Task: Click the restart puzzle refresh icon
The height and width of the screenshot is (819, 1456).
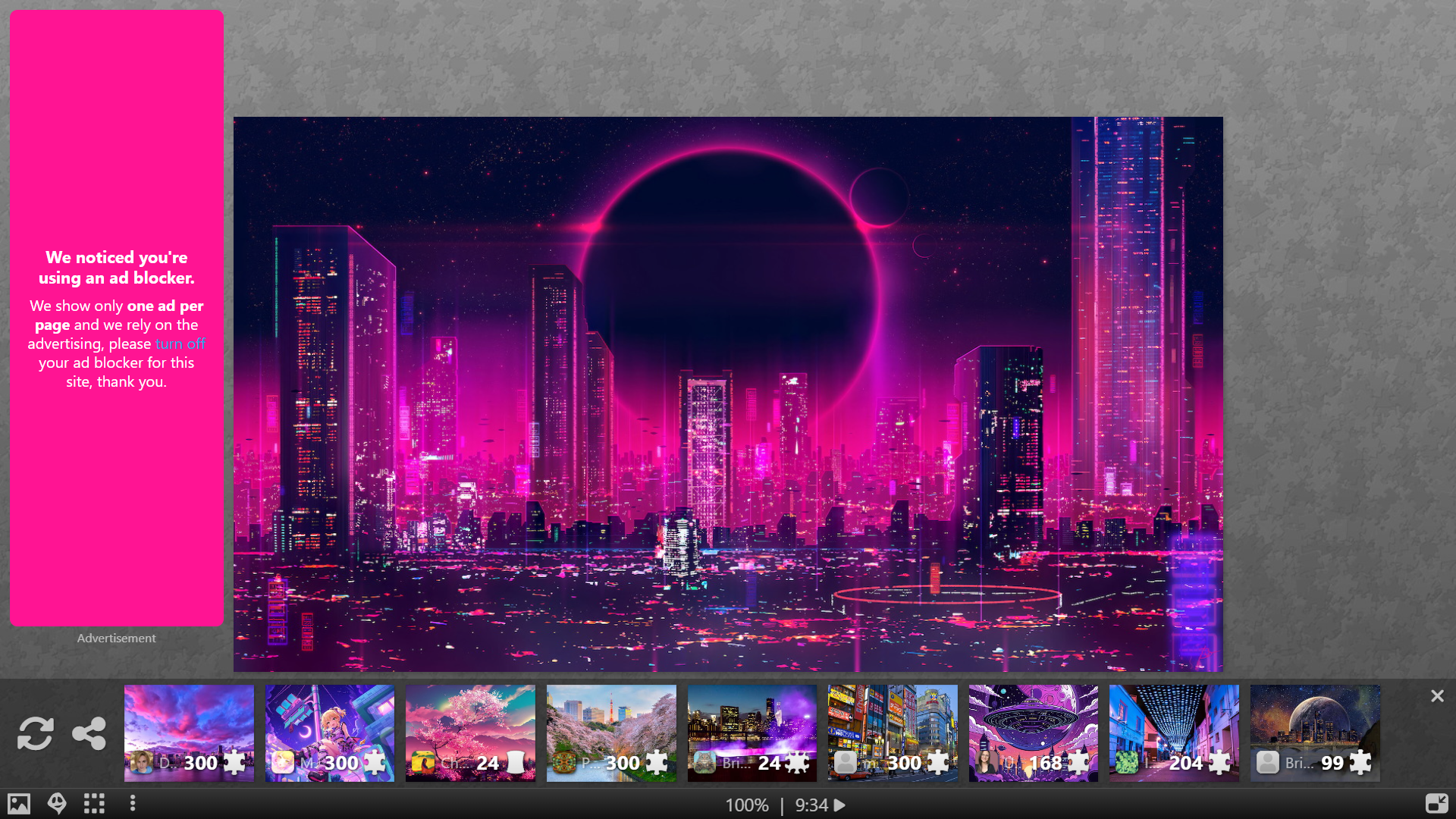Action: click(35, 733)
